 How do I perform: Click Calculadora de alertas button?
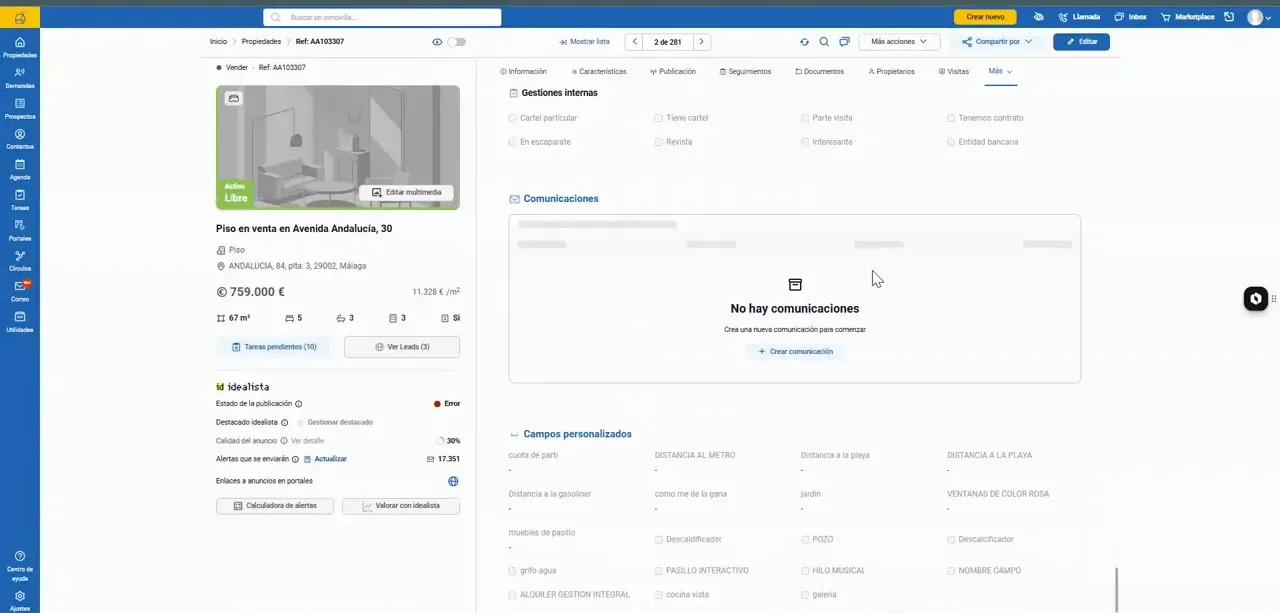coord(275,506)
